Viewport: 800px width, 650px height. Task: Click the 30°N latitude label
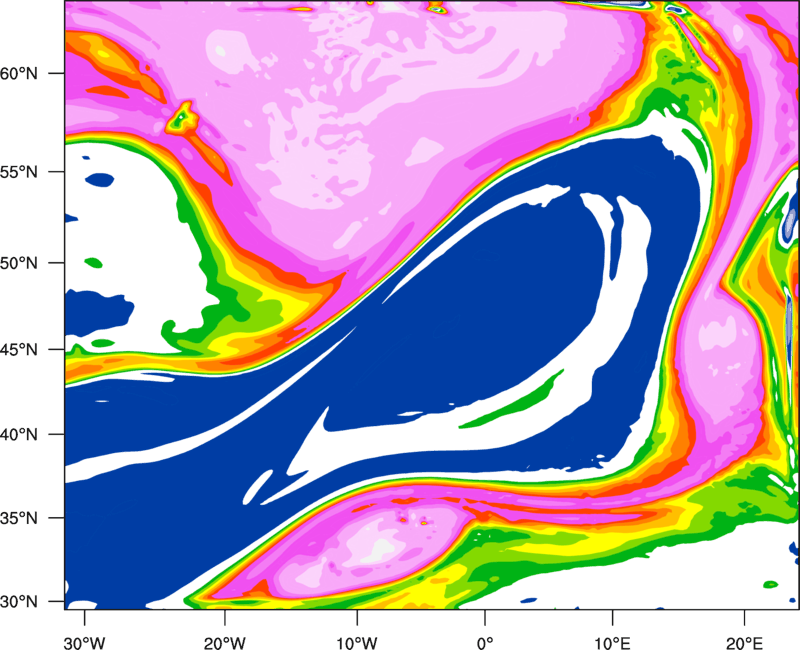point(19,602)
